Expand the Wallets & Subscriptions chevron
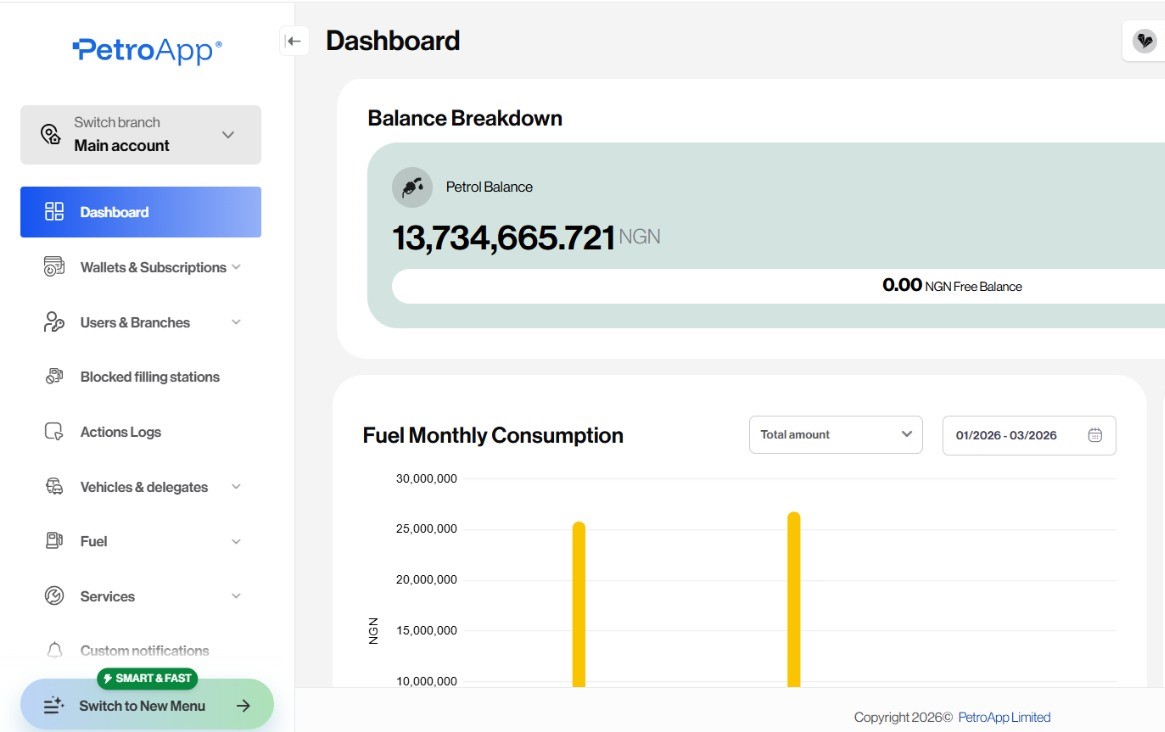 [x=236, y=267]
